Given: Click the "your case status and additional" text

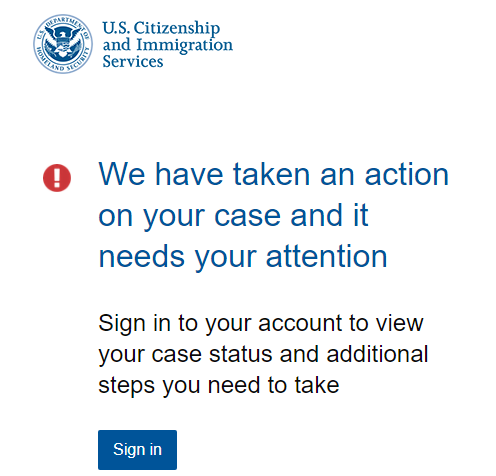Looking at the screenshot, I should point(263,355).
